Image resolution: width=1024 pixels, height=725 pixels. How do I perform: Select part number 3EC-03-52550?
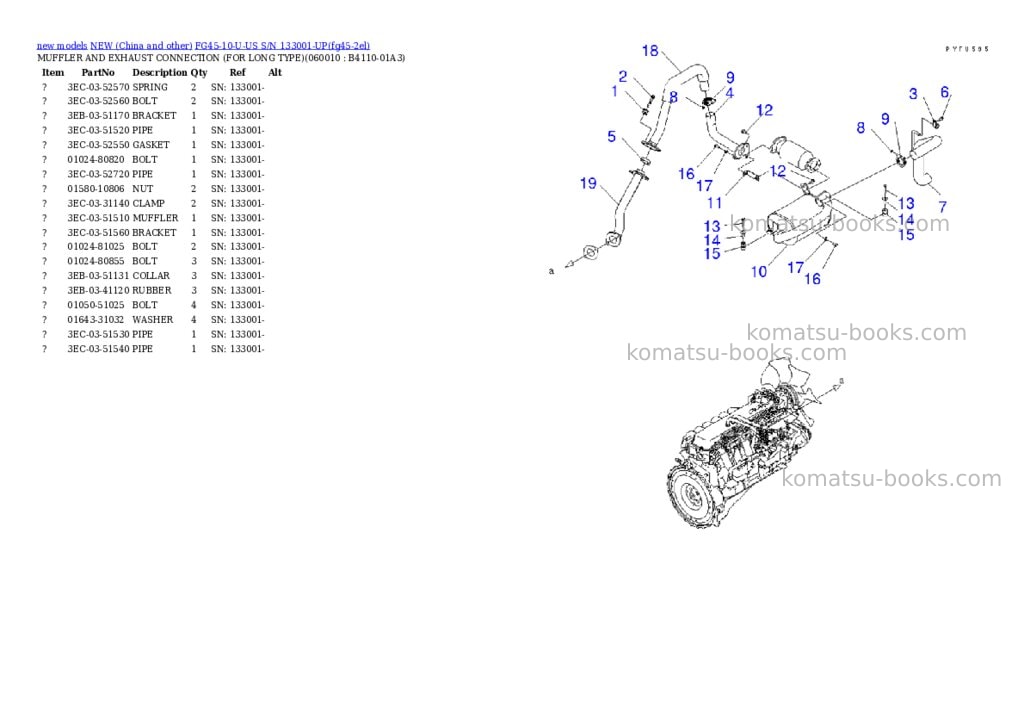98,145
